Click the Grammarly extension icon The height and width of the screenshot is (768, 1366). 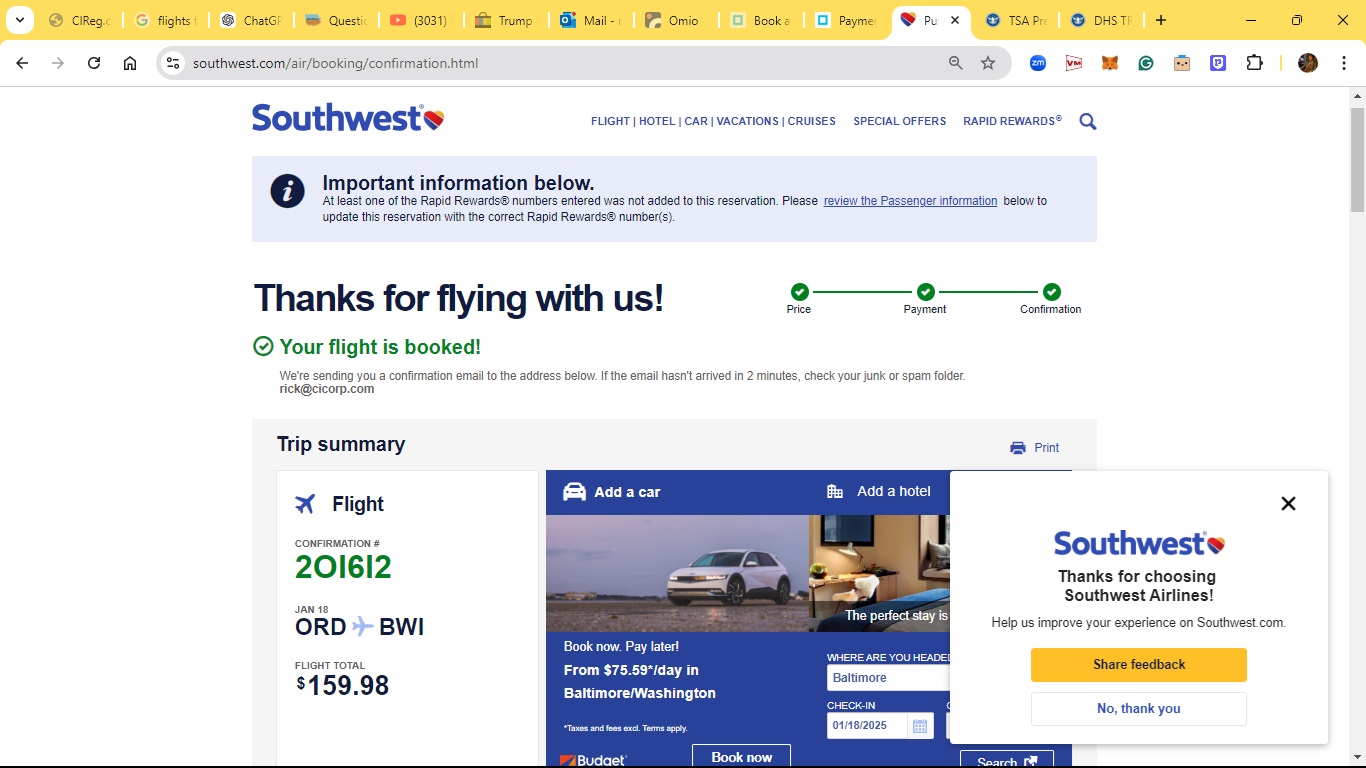point(1146,63)
